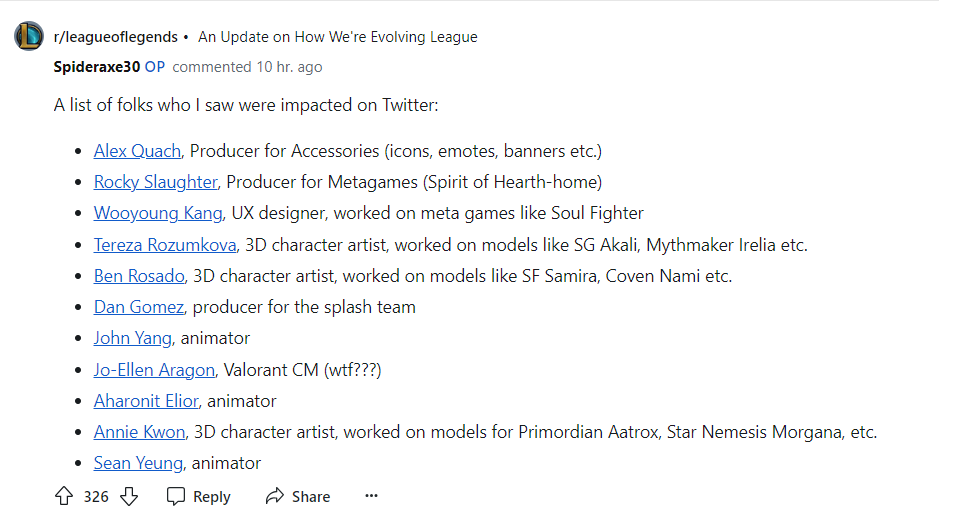
Task: Follow the John Yang link
Action: coord(133,338)
